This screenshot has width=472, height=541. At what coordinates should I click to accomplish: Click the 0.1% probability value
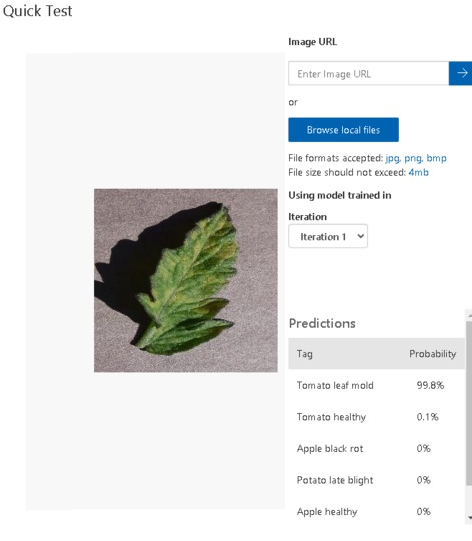click(427, 417)
